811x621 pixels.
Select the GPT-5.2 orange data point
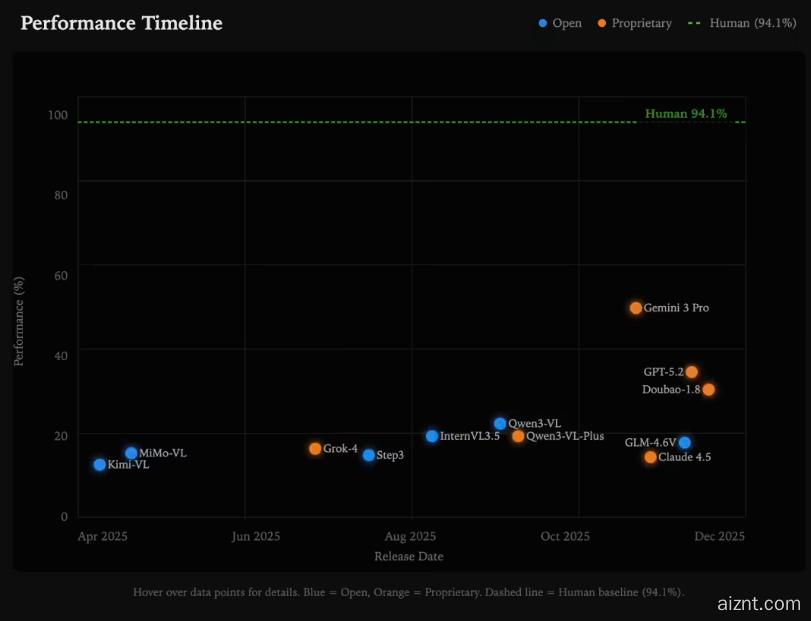coord(692,372)
